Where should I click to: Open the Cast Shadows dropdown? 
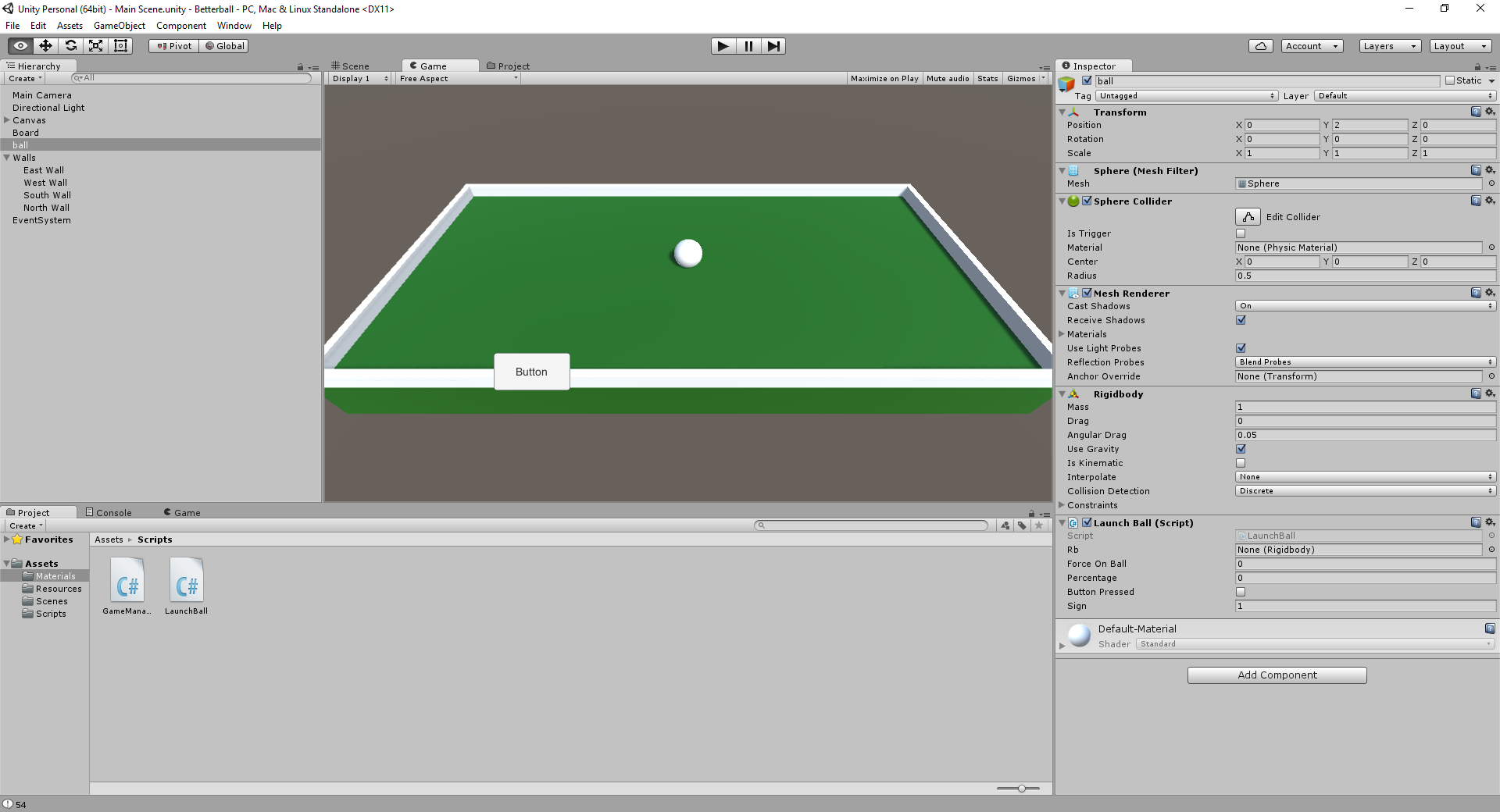[x=1366, y=306]
